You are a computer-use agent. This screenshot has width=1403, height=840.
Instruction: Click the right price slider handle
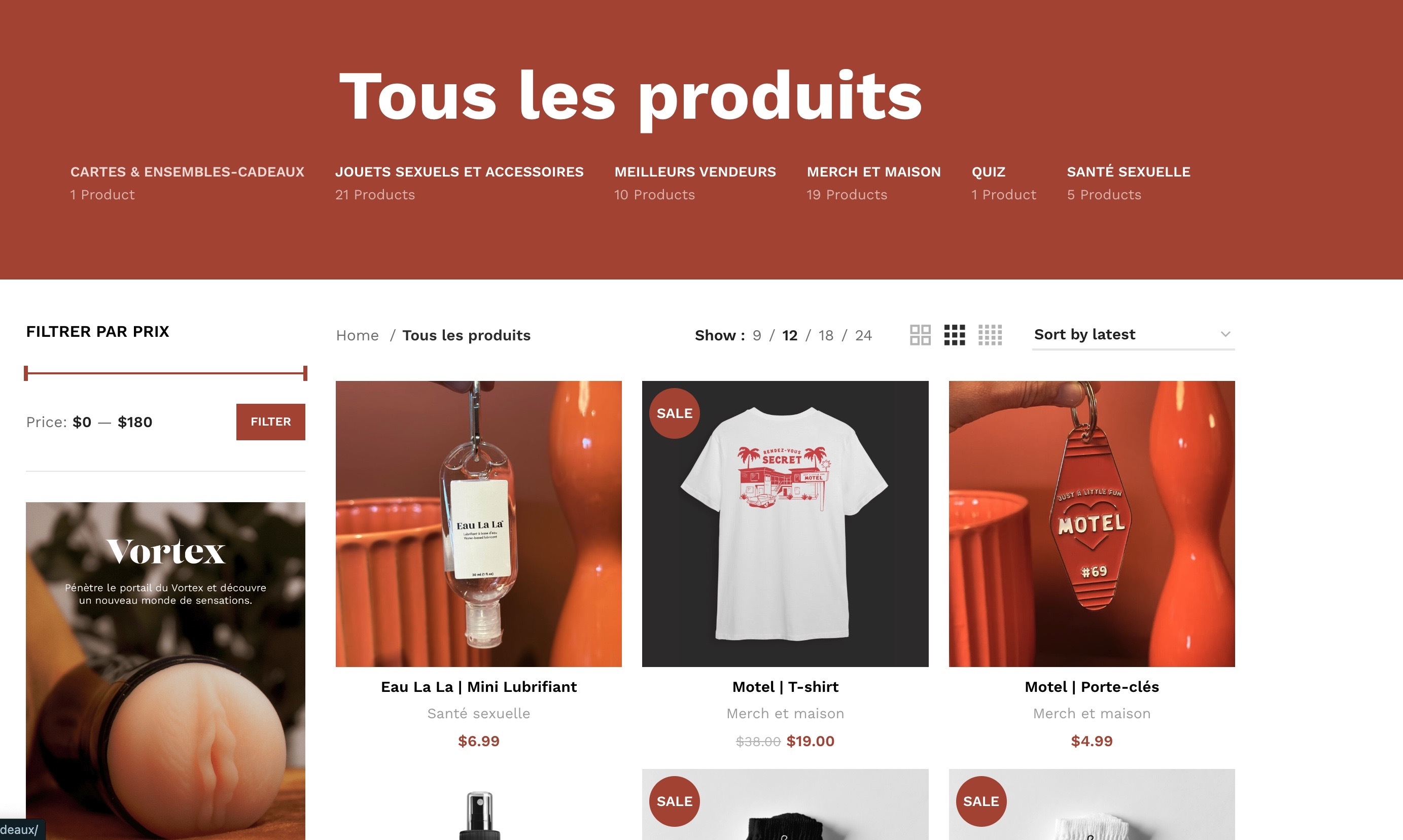pos(305,373)
